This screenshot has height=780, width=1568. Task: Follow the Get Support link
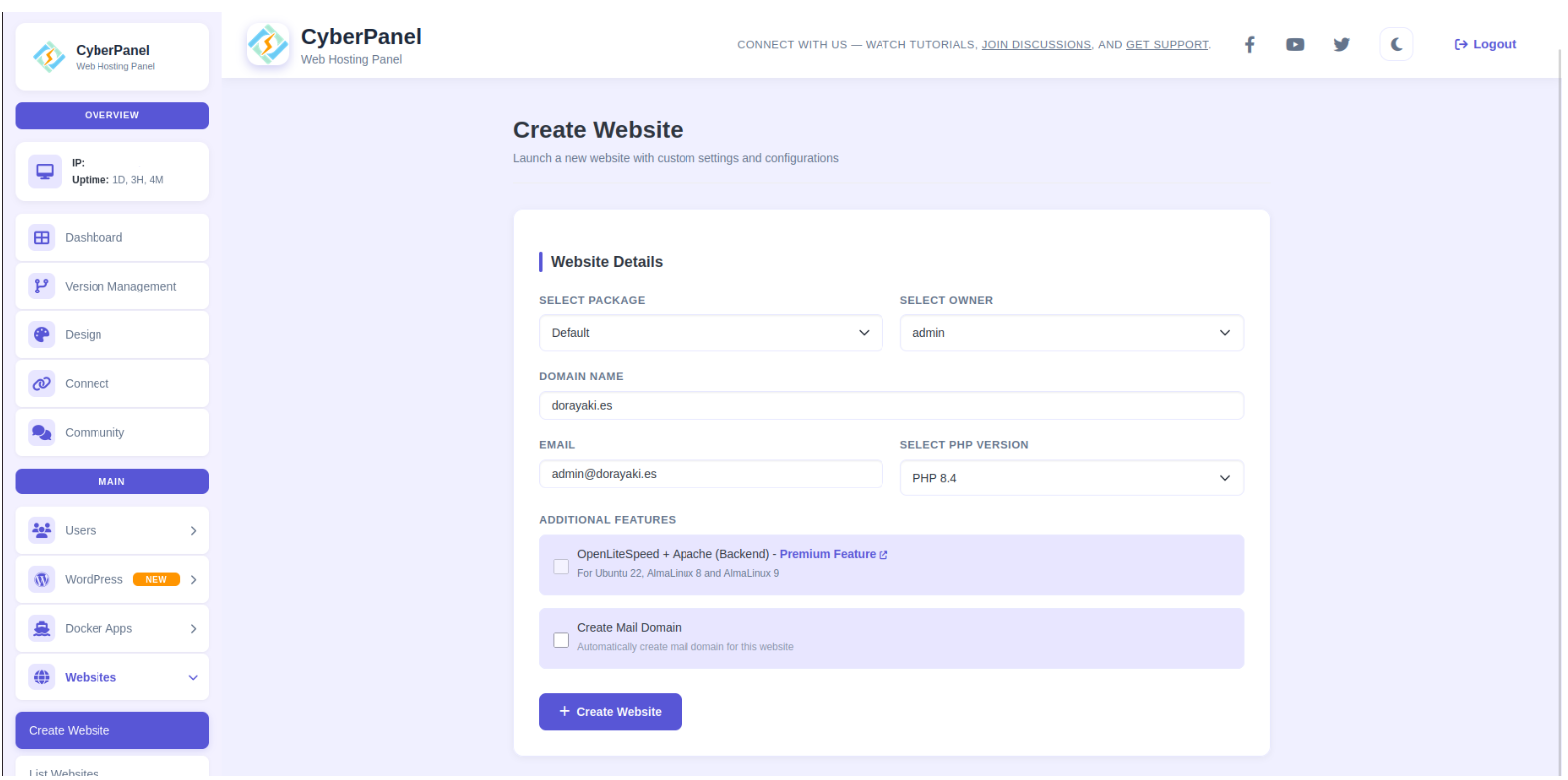(x=1167, y=45)
